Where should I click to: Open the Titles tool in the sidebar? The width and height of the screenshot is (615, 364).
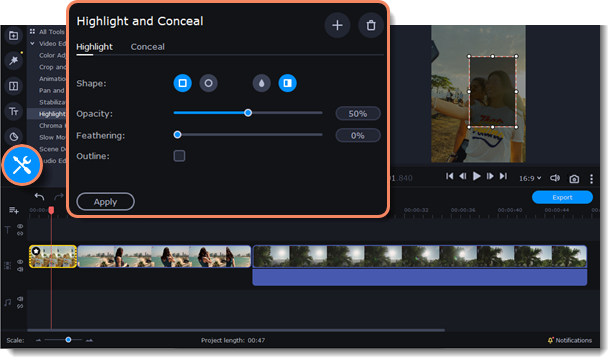(14, 112)
